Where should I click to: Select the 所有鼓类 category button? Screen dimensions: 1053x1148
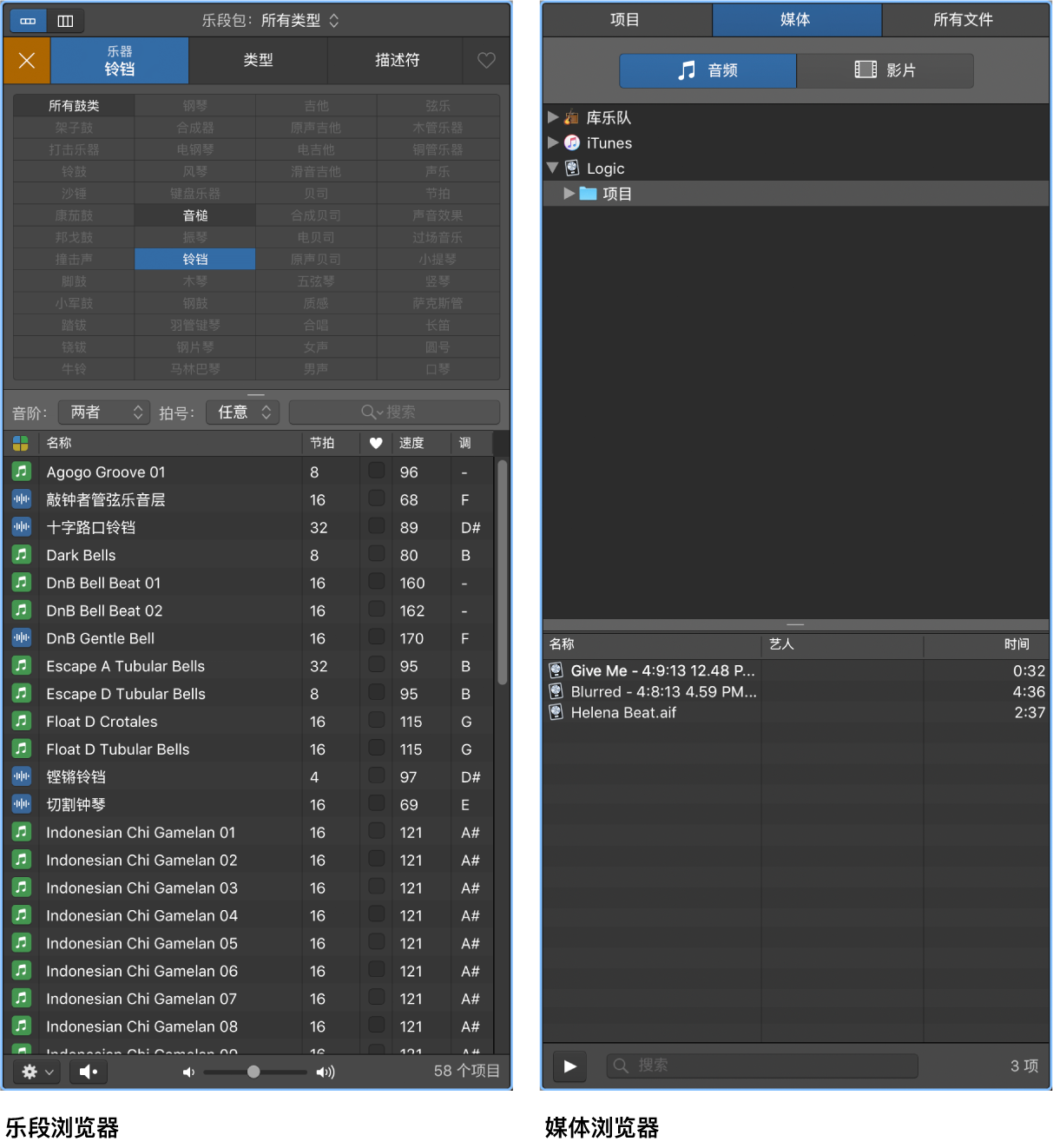[74, 106]
